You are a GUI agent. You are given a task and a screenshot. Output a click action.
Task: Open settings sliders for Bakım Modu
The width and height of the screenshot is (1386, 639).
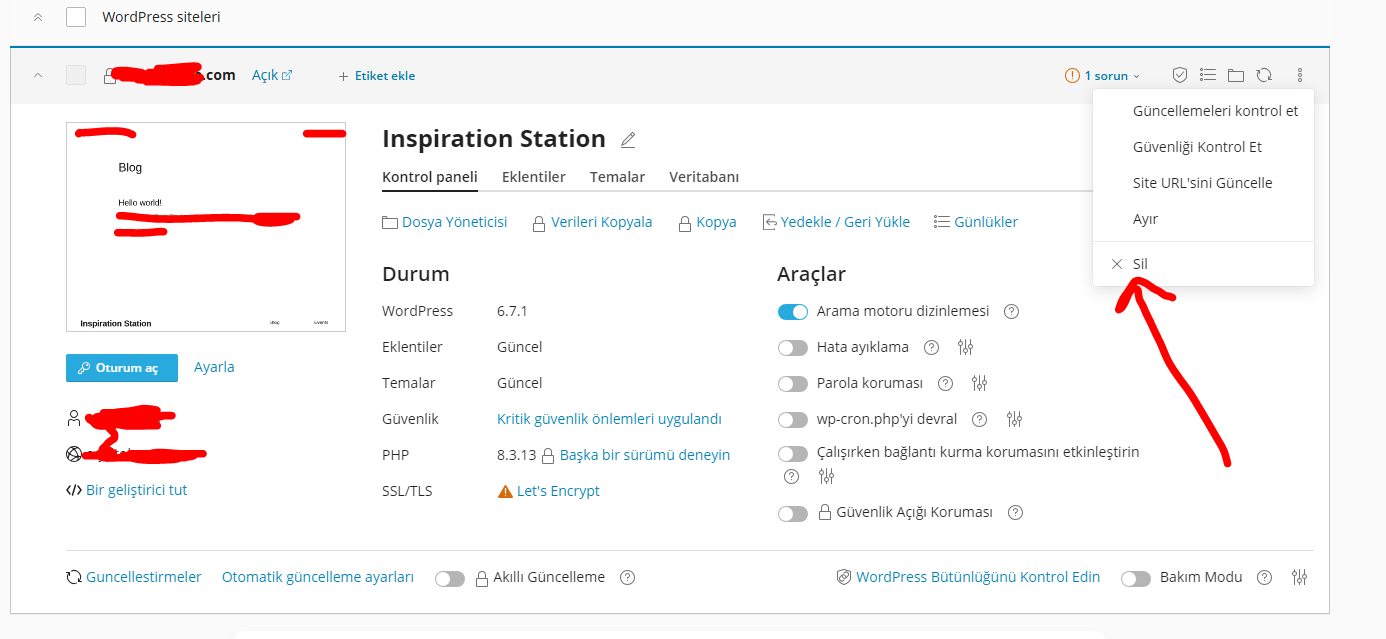[x=1299, y=577]
